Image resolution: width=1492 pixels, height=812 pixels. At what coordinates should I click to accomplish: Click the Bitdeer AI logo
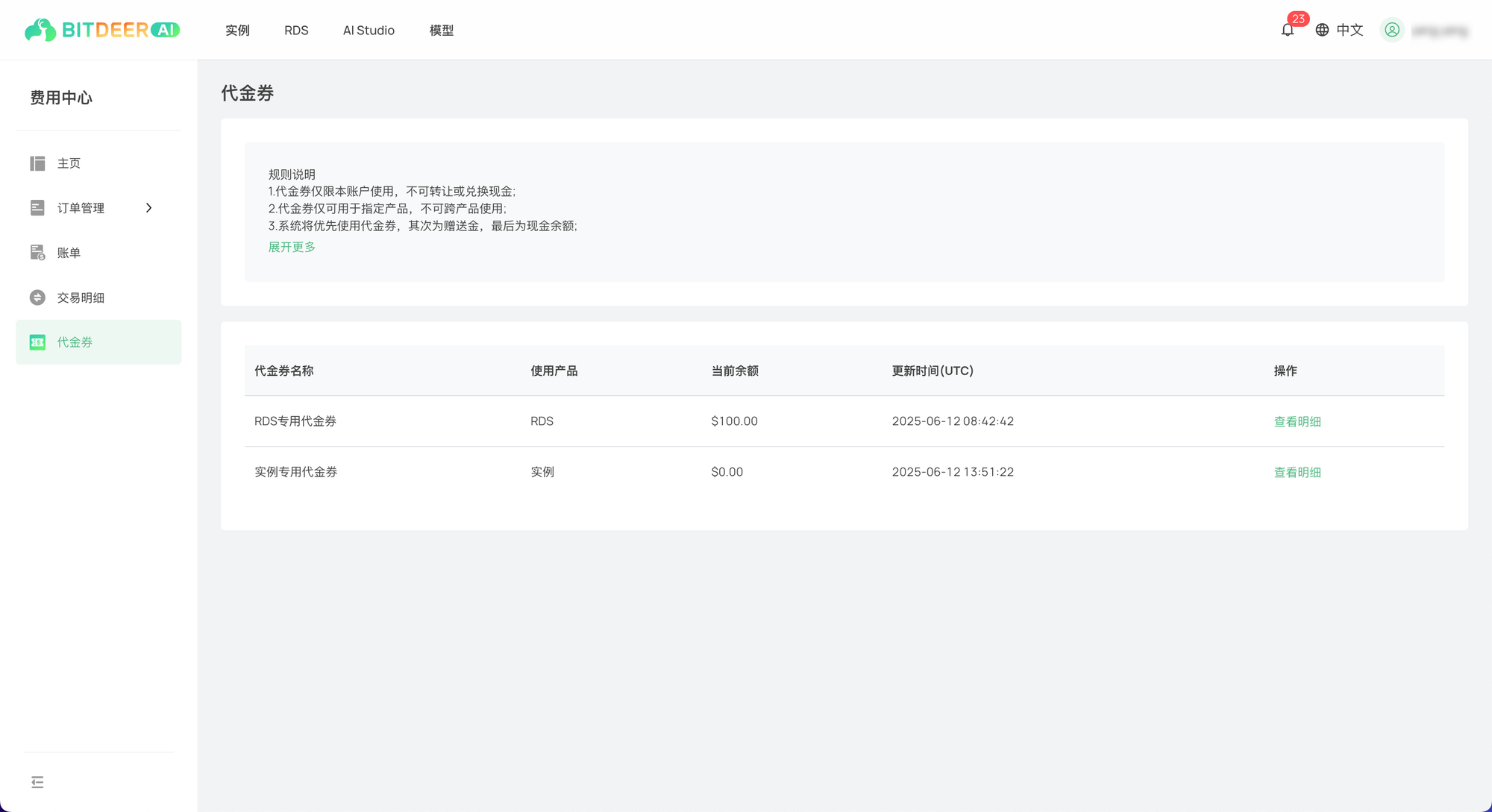pos(102,30)
